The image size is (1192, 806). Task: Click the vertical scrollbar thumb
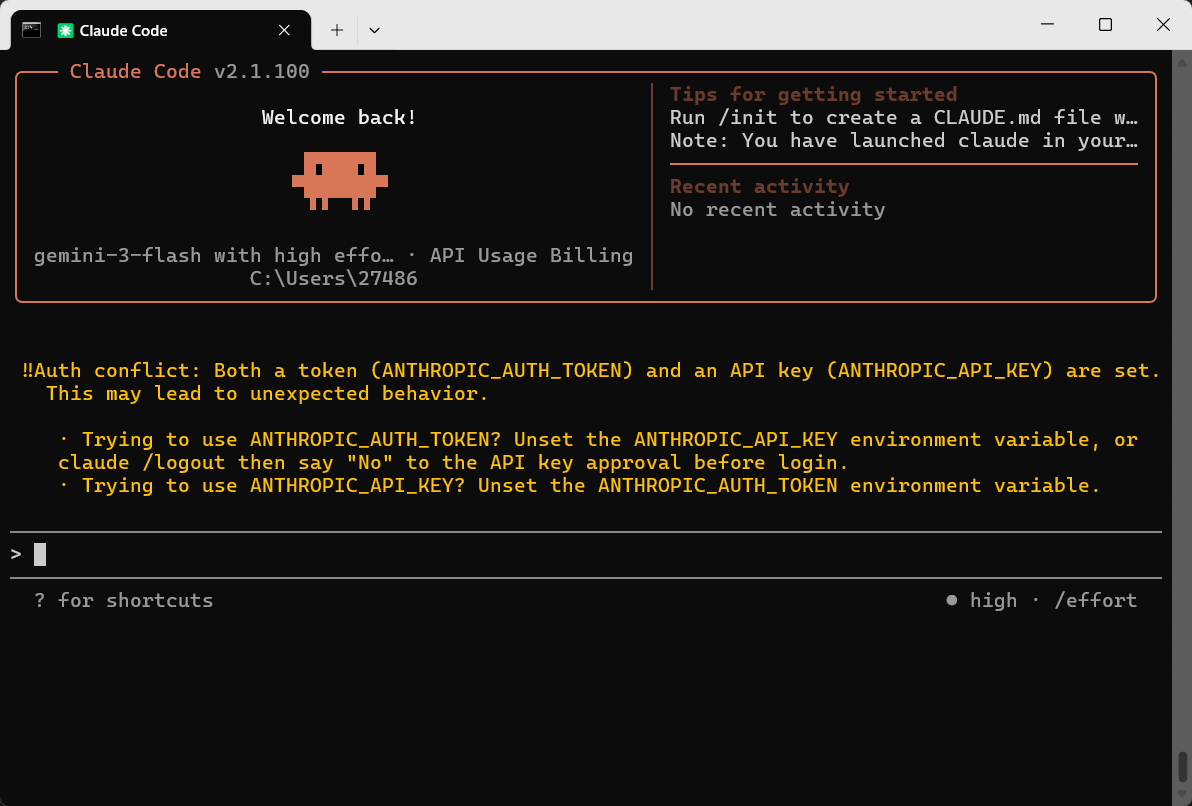click(x=1182, y=766)
